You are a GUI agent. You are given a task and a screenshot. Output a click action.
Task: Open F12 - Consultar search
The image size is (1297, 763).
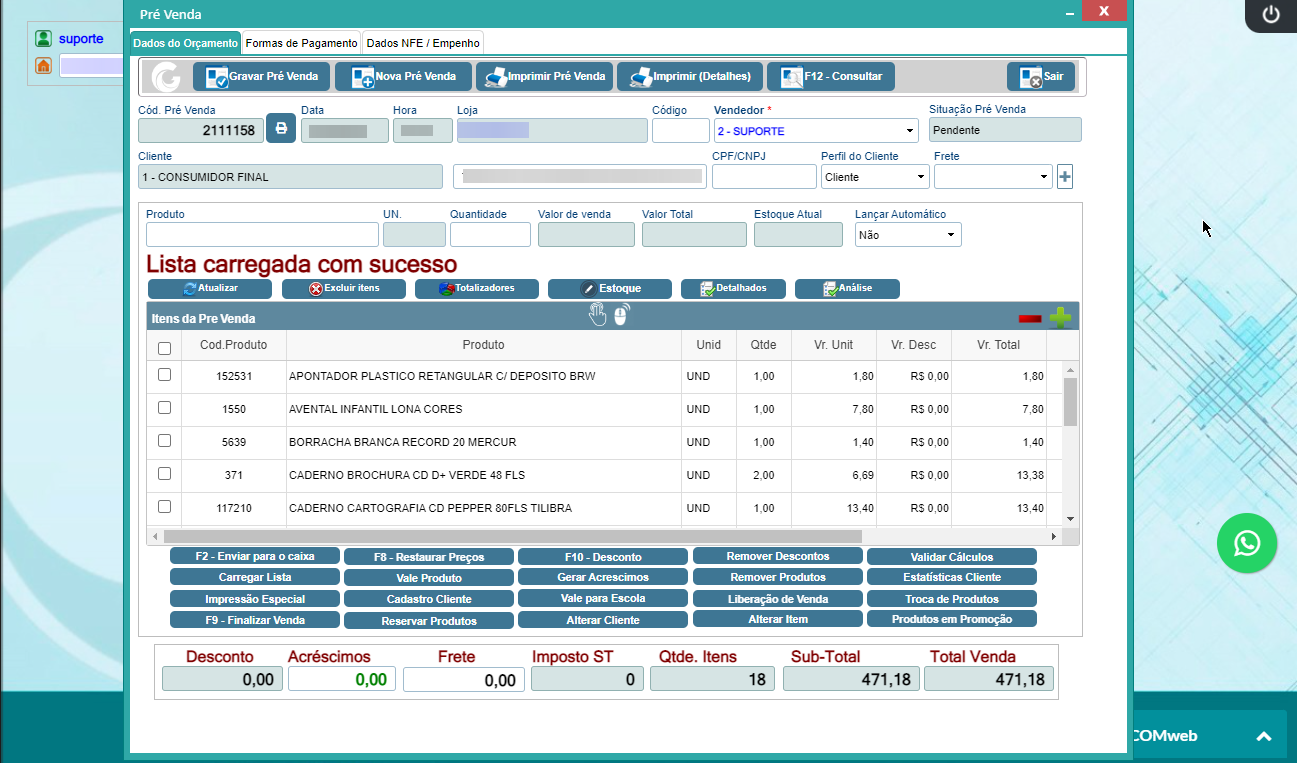831,77
